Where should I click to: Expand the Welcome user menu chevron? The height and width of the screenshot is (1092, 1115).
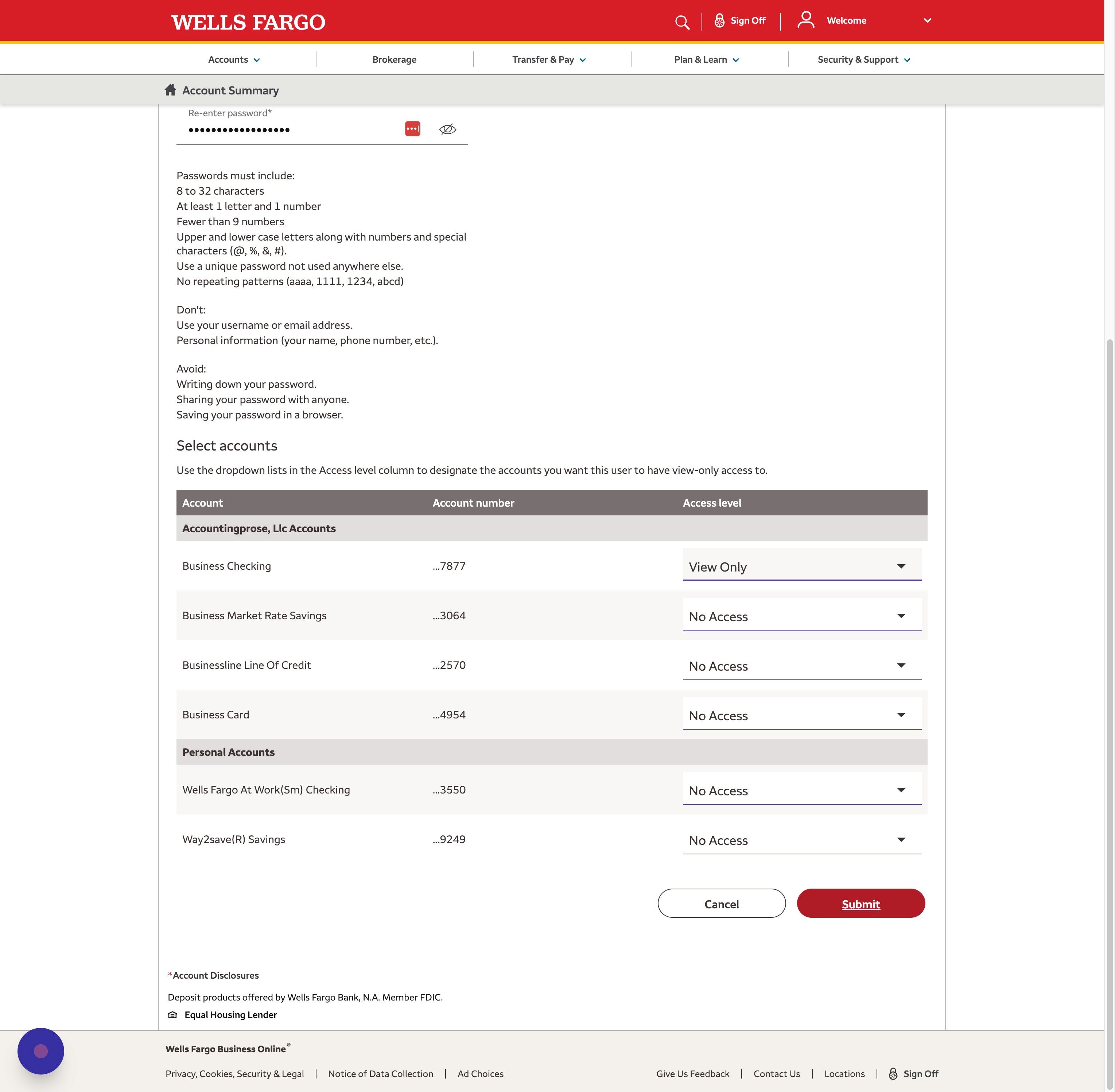[x=927, y=21]
